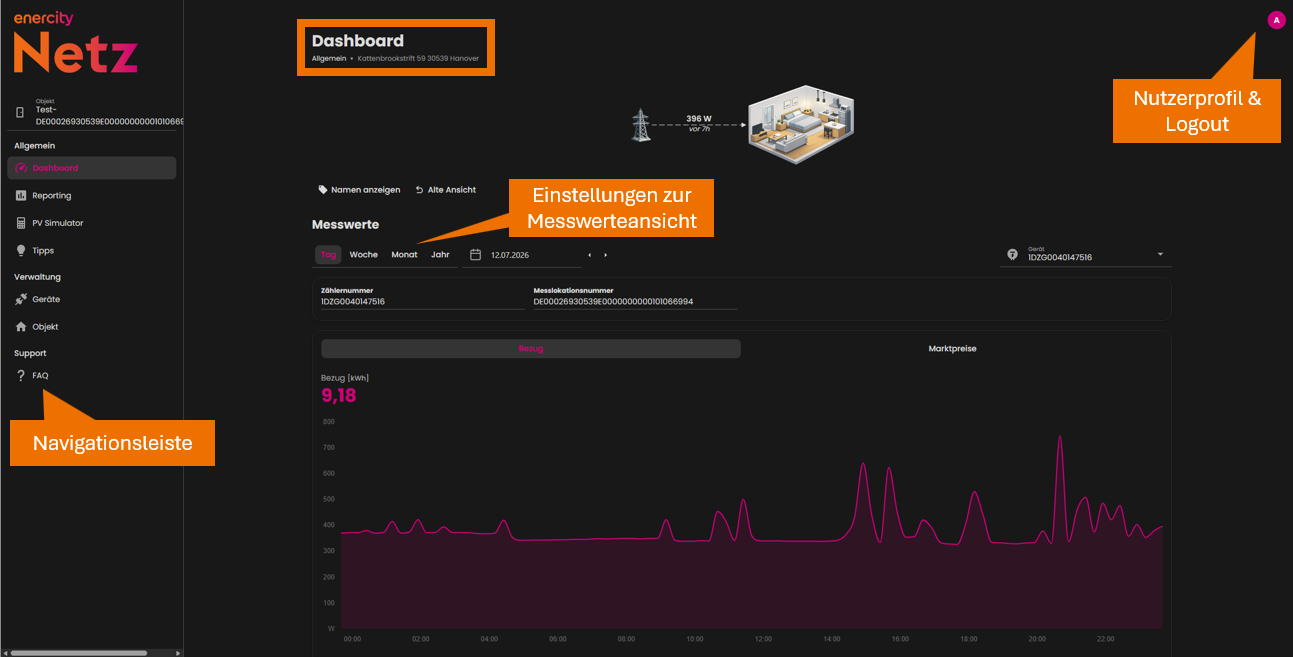This screenshot has width=1293, height=657.
Task: Toggle Namen anzeigen
Action: 359,190
